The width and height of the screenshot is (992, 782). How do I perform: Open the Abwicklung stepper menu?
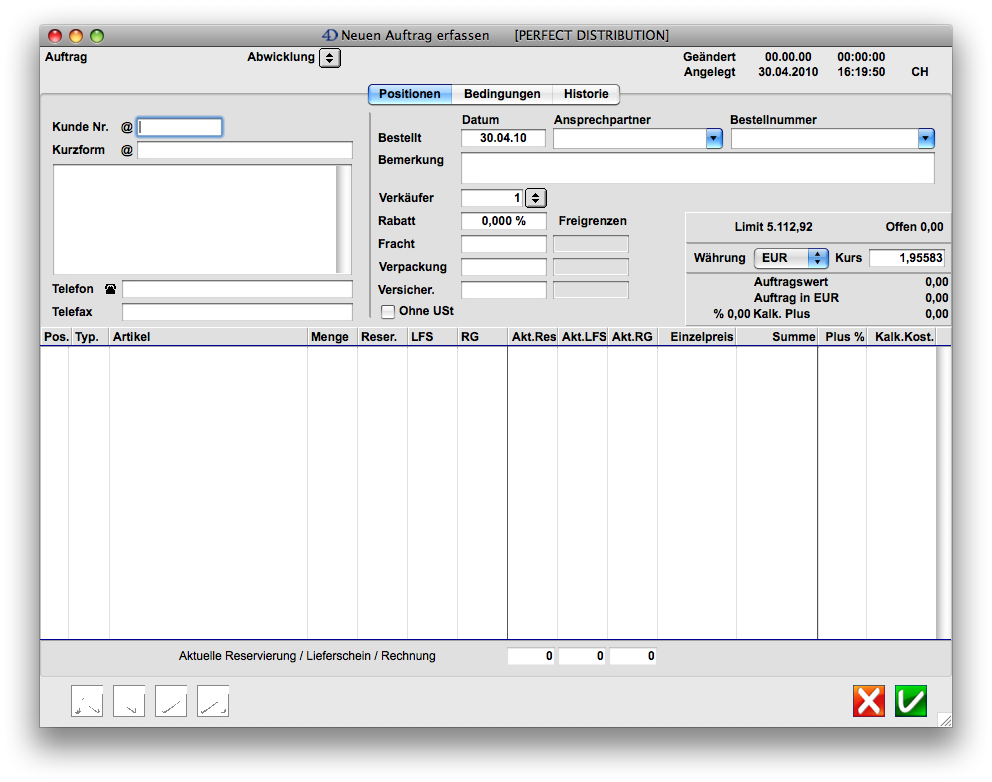(330, 58)
